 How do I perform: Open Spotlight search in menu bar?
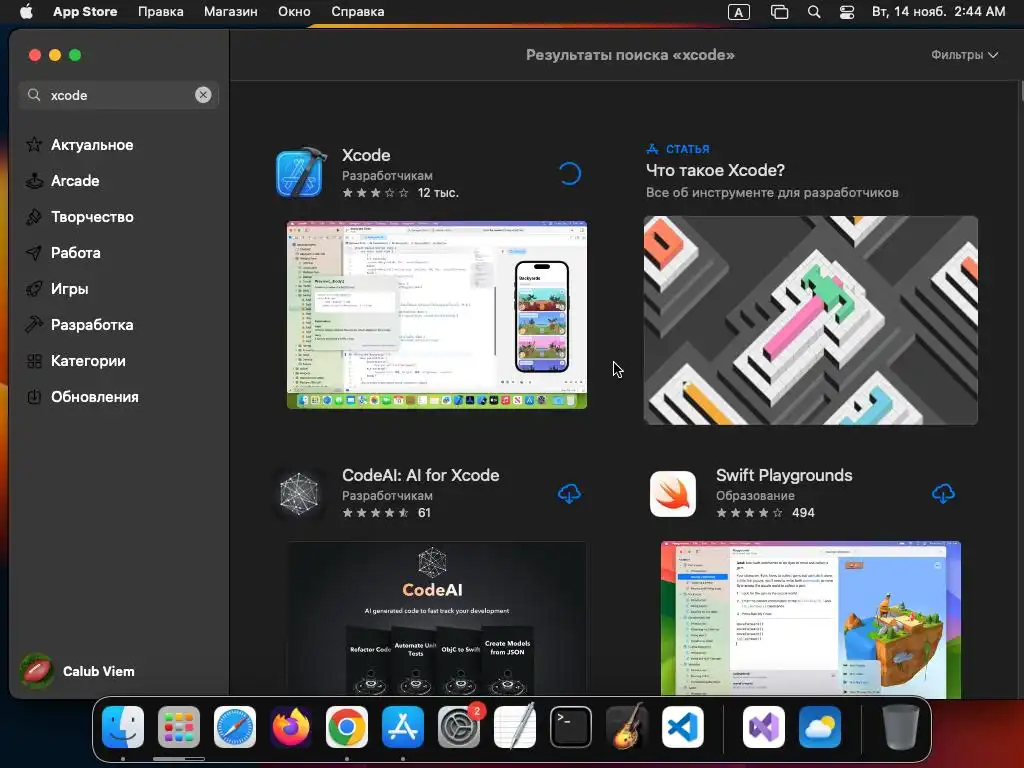(x=814, y=12)
